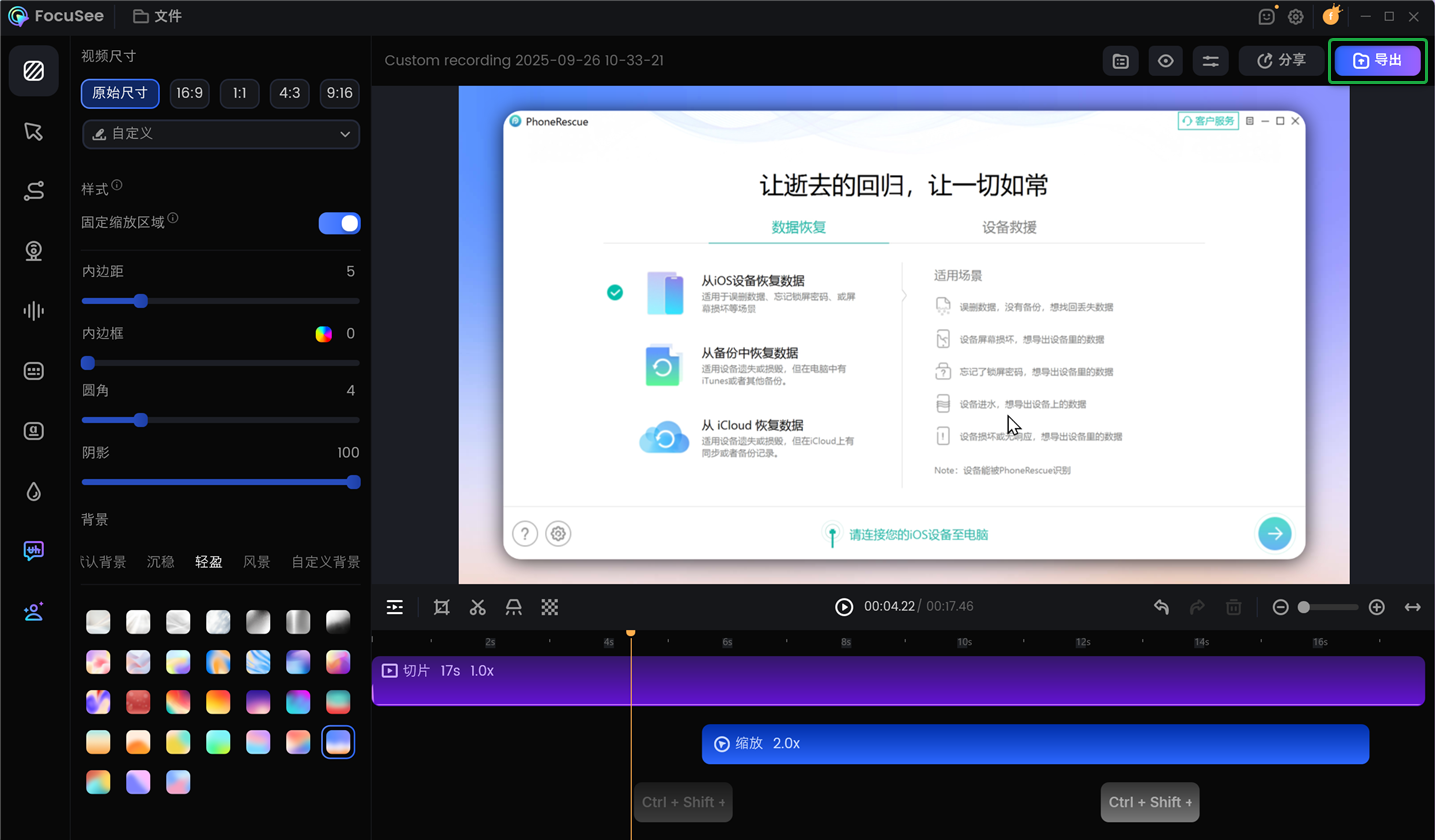The width and height of the screenshot is (1435, 840).
Task: Click the timeline zoom level slider
Action: click(1328, 607)
